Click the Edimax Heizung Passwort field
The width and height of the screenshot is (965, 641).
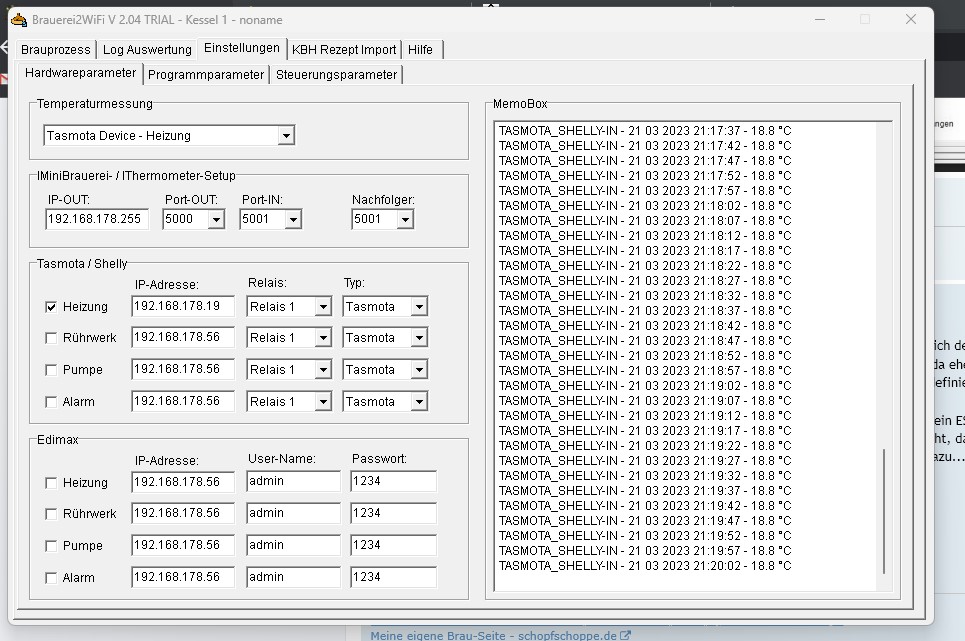(392, 481)
